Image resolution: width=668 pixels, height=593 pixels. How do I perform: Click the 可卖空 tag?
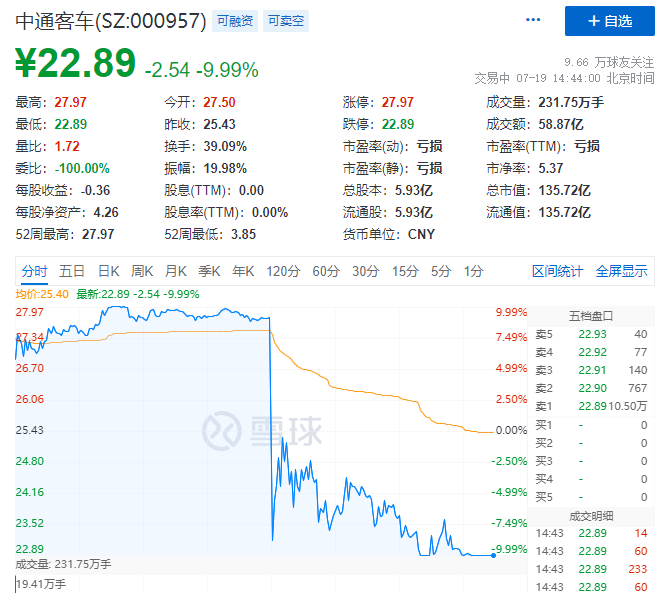point(286,20)
